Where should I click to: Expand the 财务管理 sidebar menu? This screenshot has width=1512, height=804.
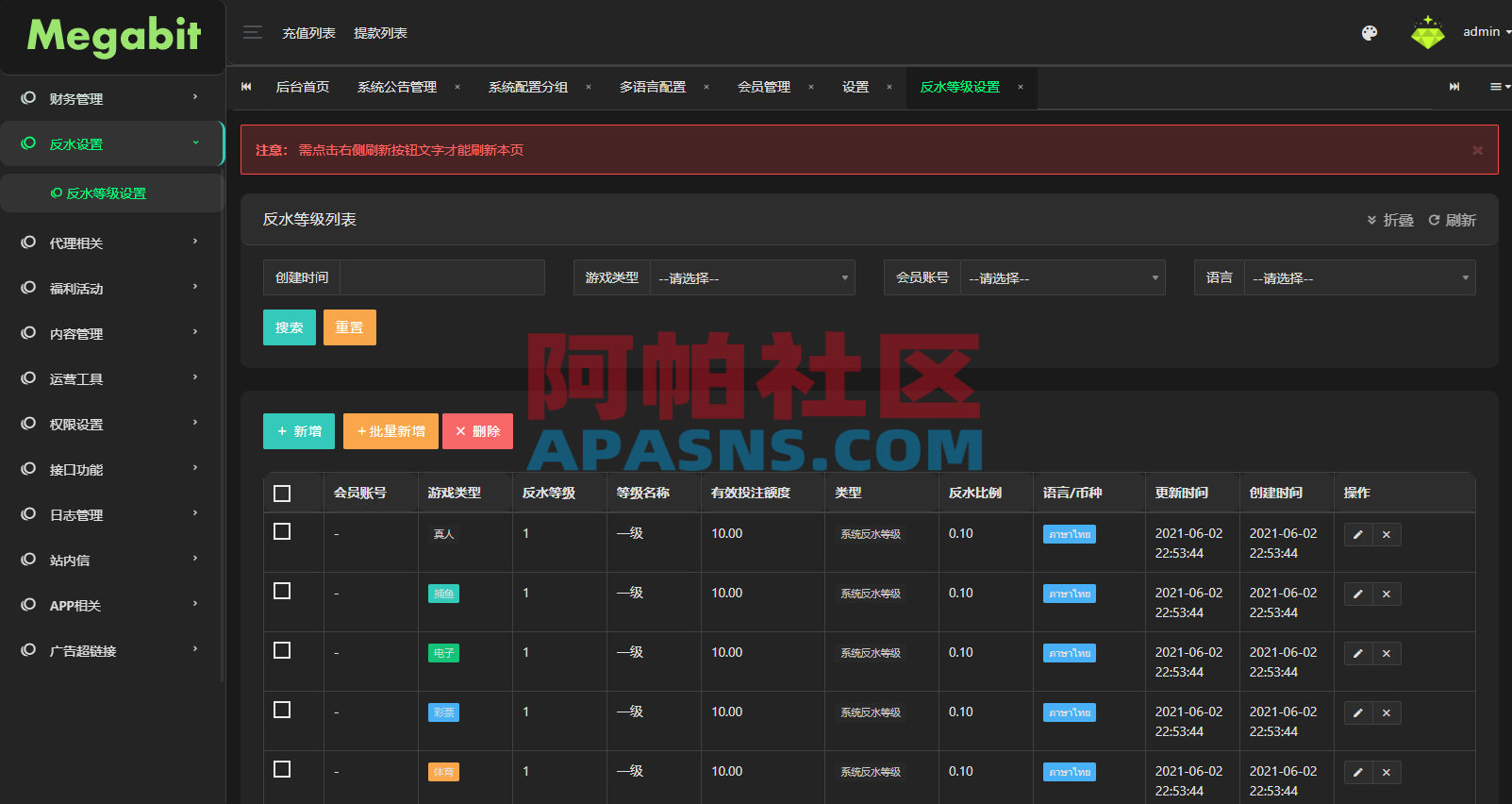tap(112, 98)
